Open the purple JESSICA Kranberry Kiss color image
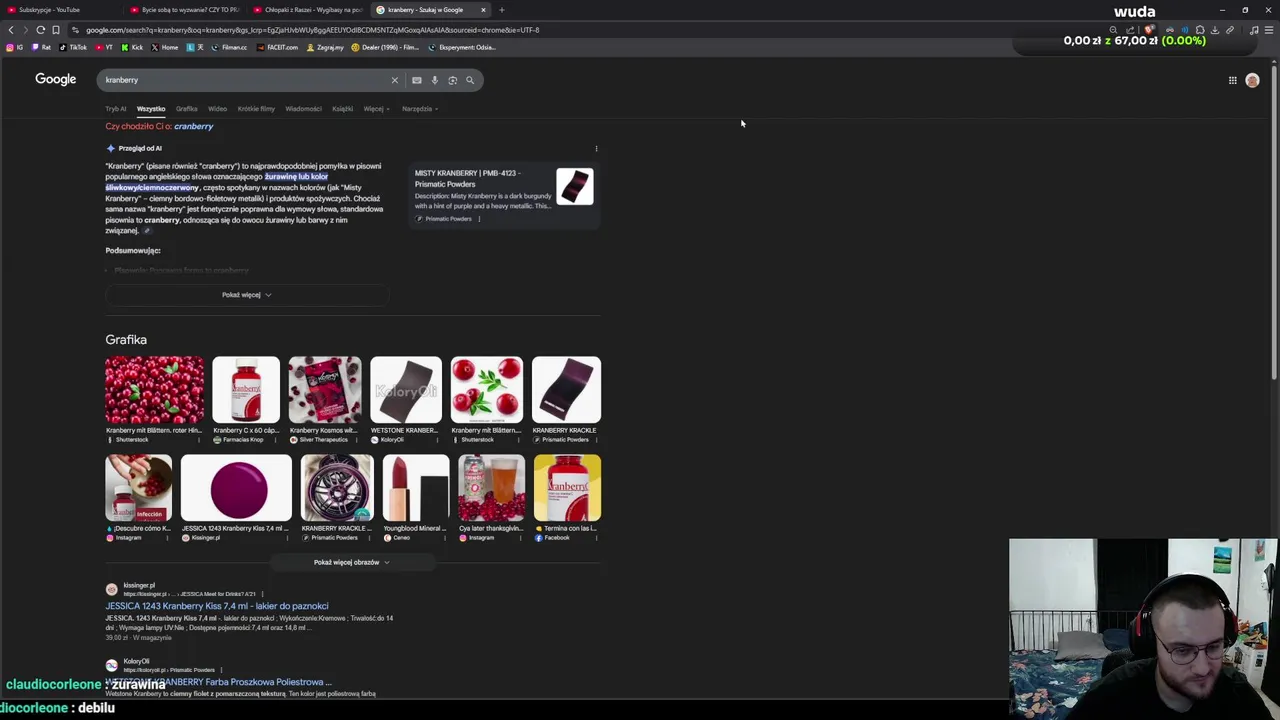This screenshot has width=1280, height=720. (x=237, y=488)
